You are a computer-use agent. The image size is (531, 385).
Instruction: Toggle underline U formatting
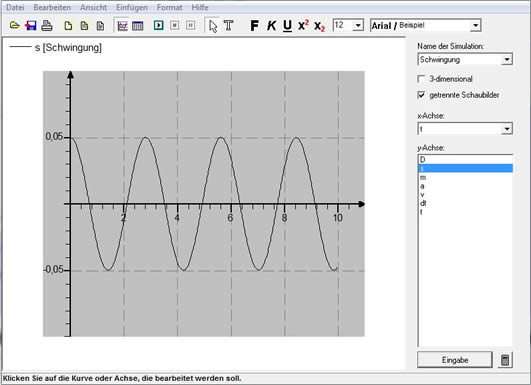pos(287,26)
